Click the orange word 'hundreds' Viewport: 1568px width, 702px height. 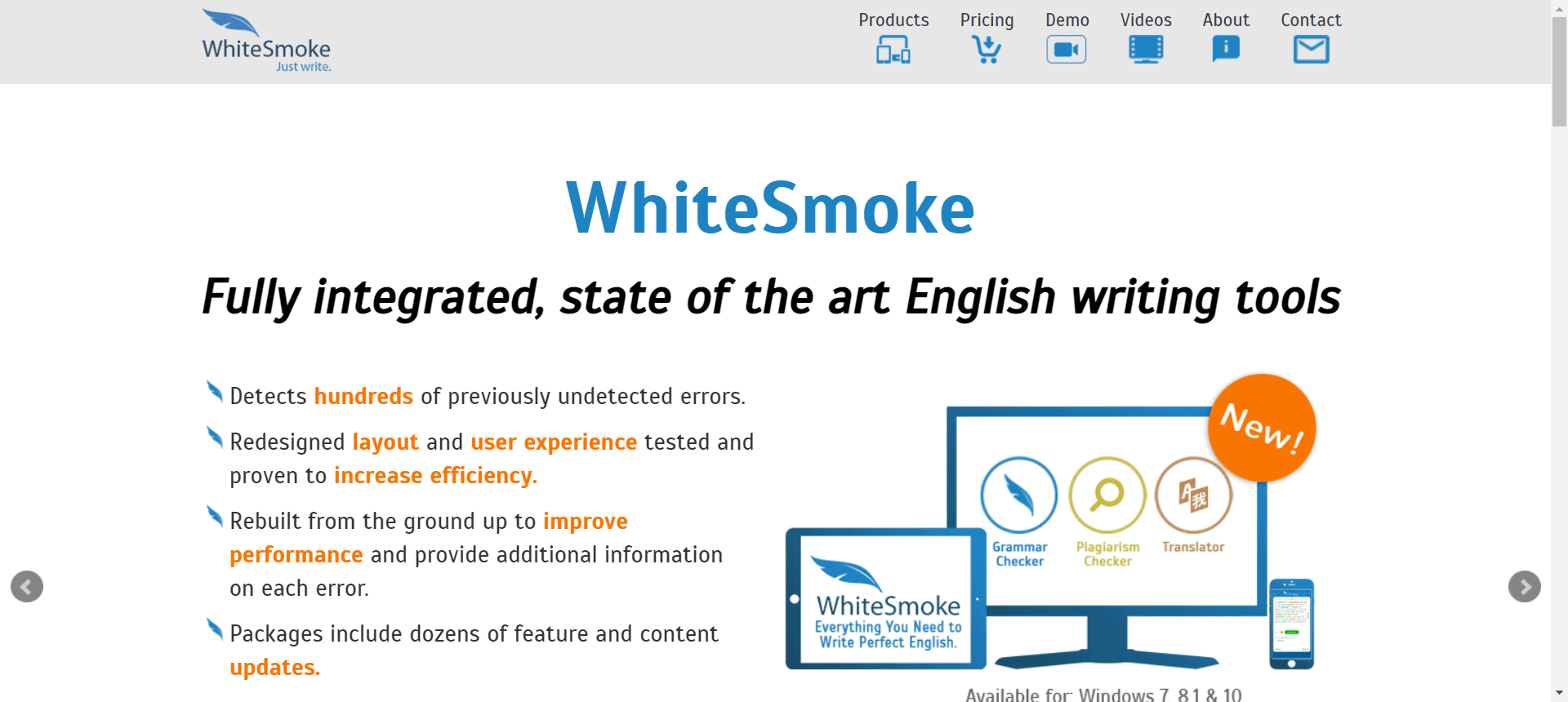363,397
